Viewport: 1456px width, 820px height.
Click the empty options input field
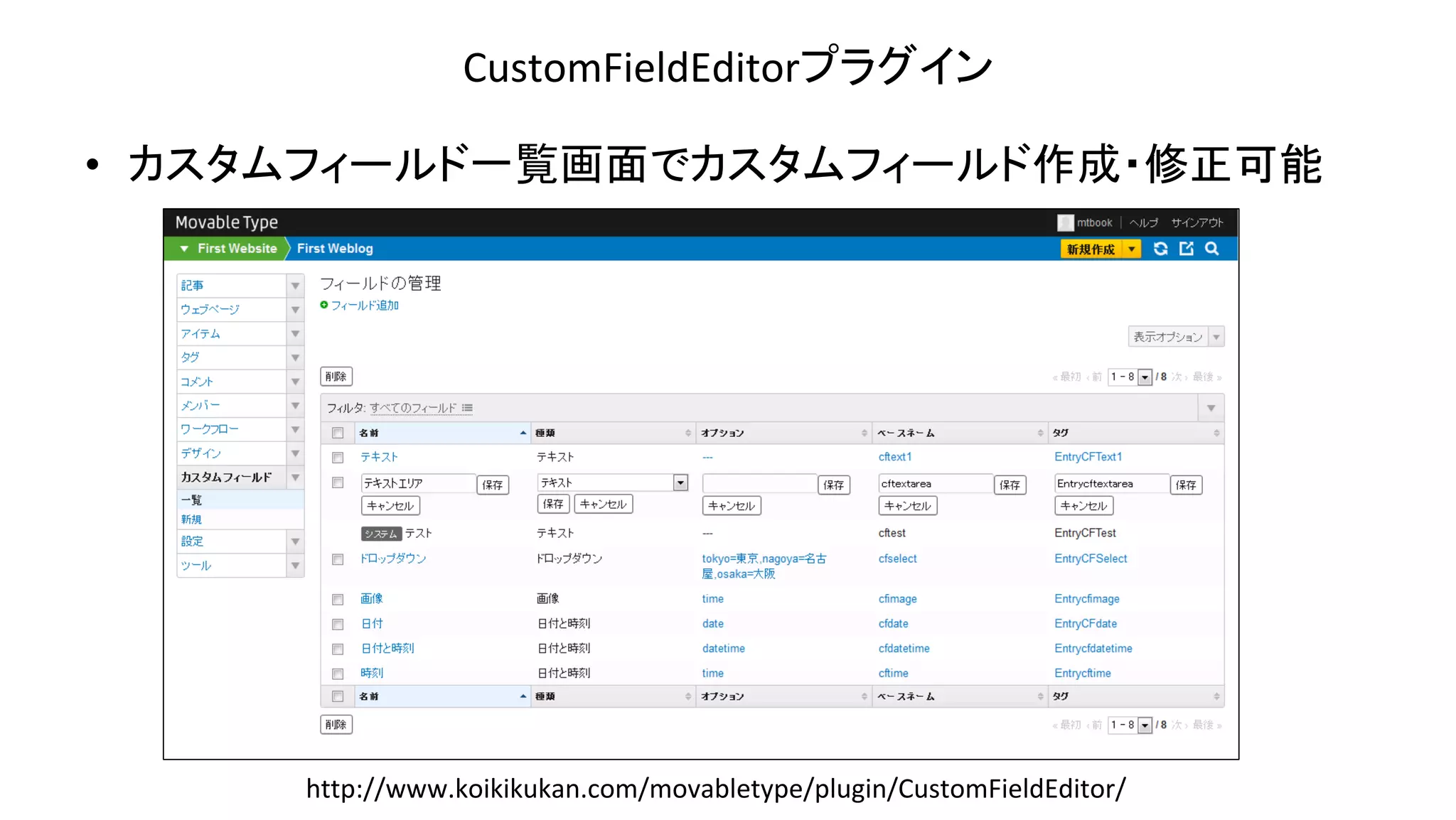coord(759,484)
